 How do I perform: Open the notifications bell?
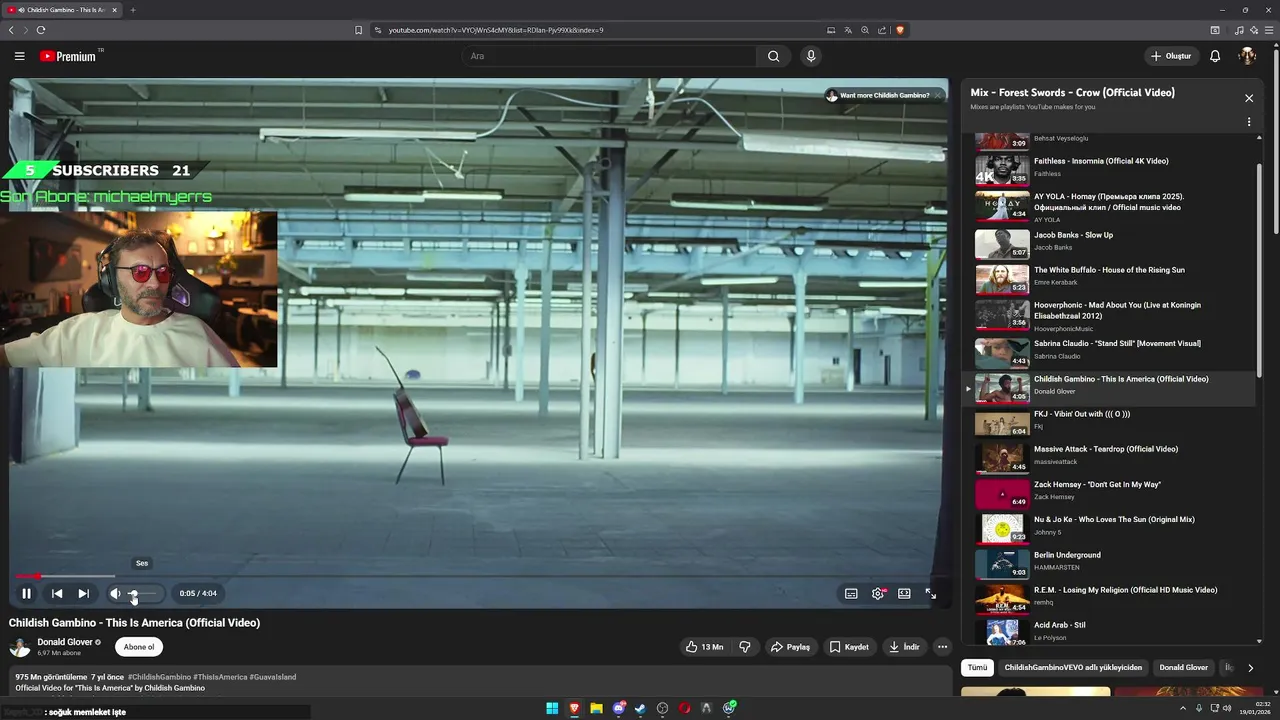(1215, 56)
